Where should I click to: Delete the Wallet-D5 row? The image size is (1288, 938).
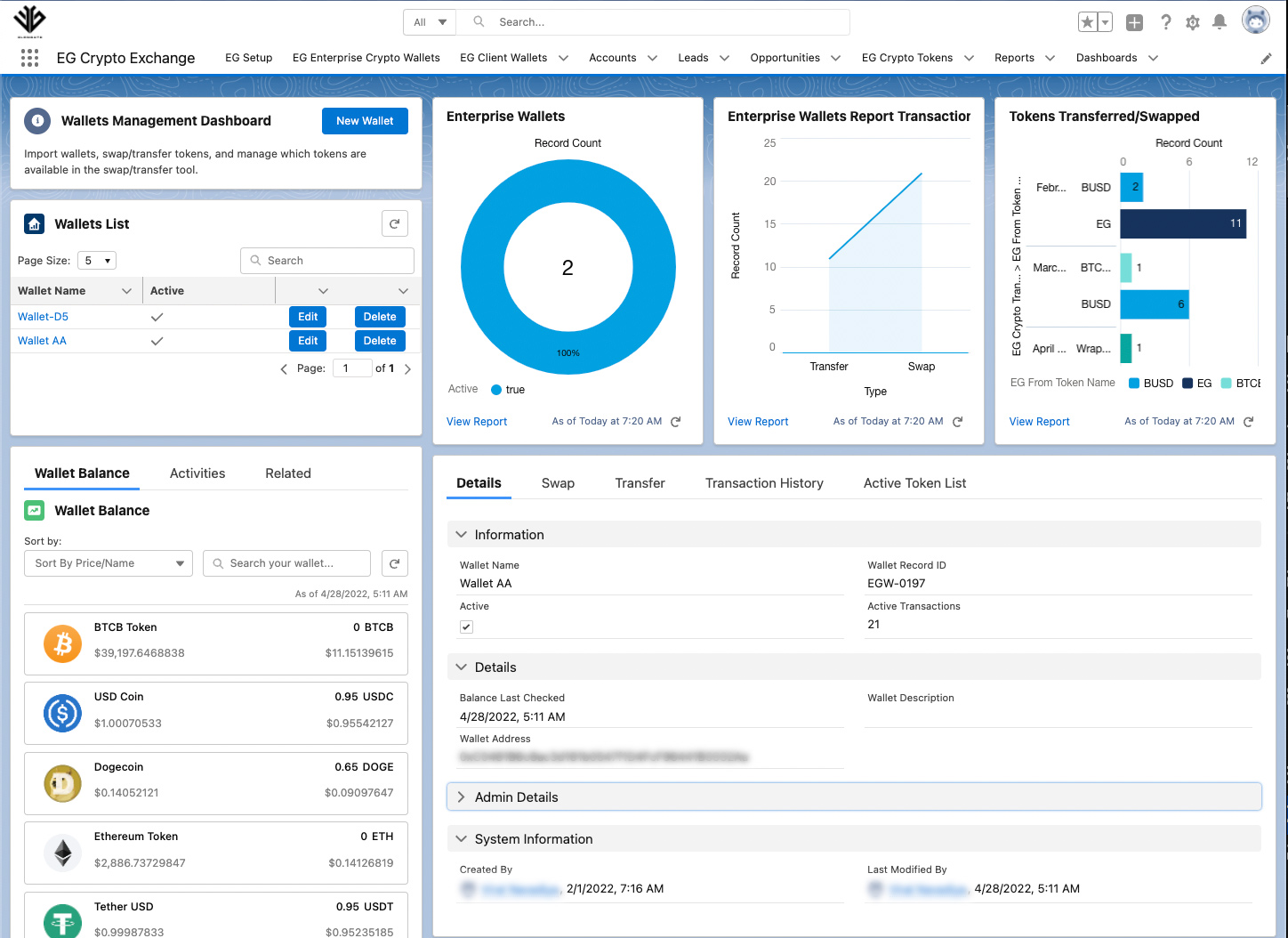380,317
